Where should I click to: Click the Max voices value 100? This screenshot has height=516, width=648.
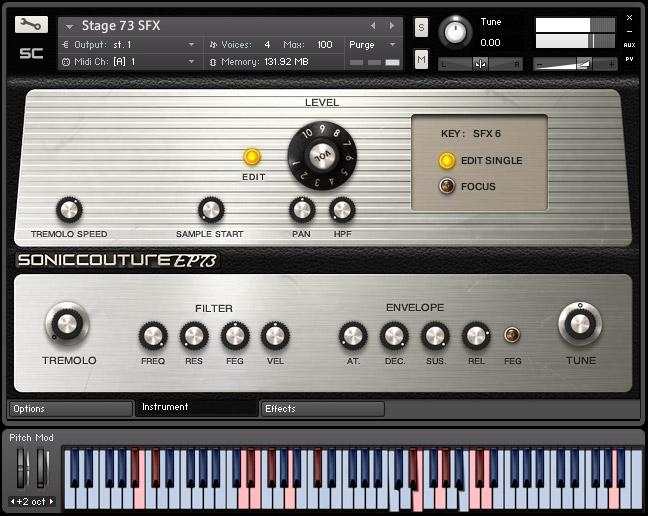(x=325, y=45)
